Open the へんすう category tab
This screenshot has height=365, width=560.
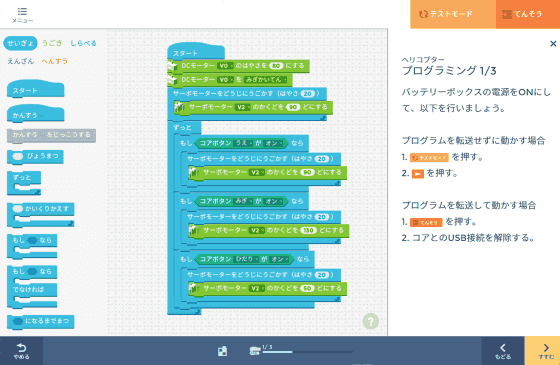(55, 61)
